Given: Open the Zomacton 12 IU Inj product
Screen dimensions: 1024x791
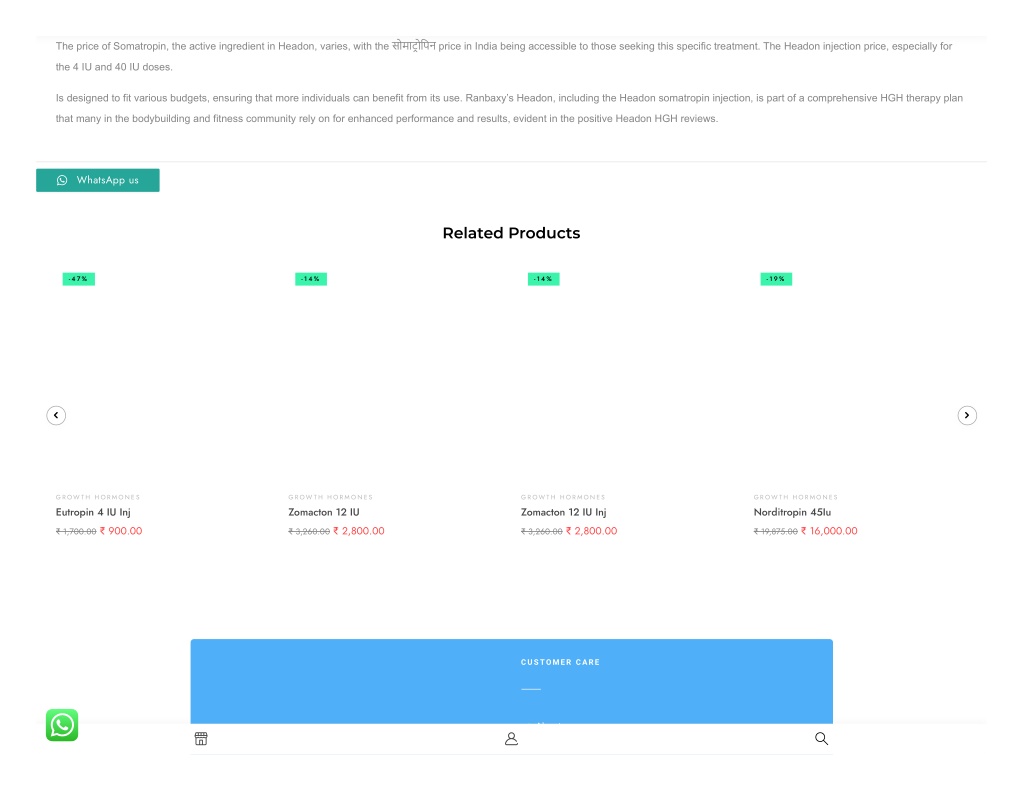Looking at the screenshot, I should point(564,513).
